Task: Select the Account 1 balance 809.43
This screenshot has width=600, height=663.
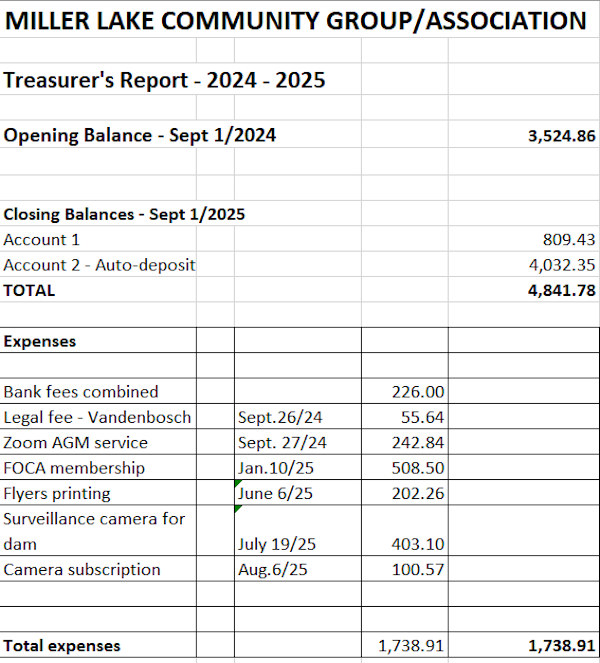Action: (x=569, y=240)
